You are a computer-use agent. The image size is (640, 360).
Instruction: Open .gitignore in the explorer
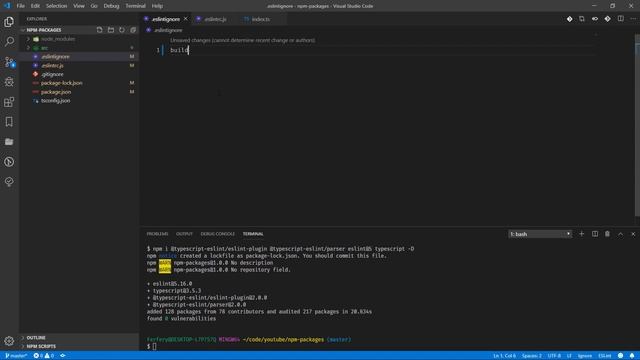coord(52,74)
